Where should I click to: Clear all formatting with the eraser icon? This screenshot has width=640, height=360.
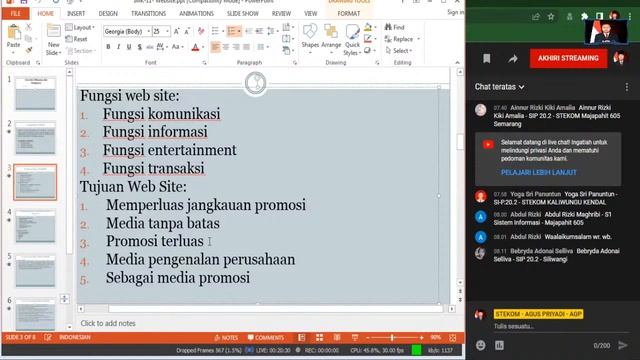(201, 31)
